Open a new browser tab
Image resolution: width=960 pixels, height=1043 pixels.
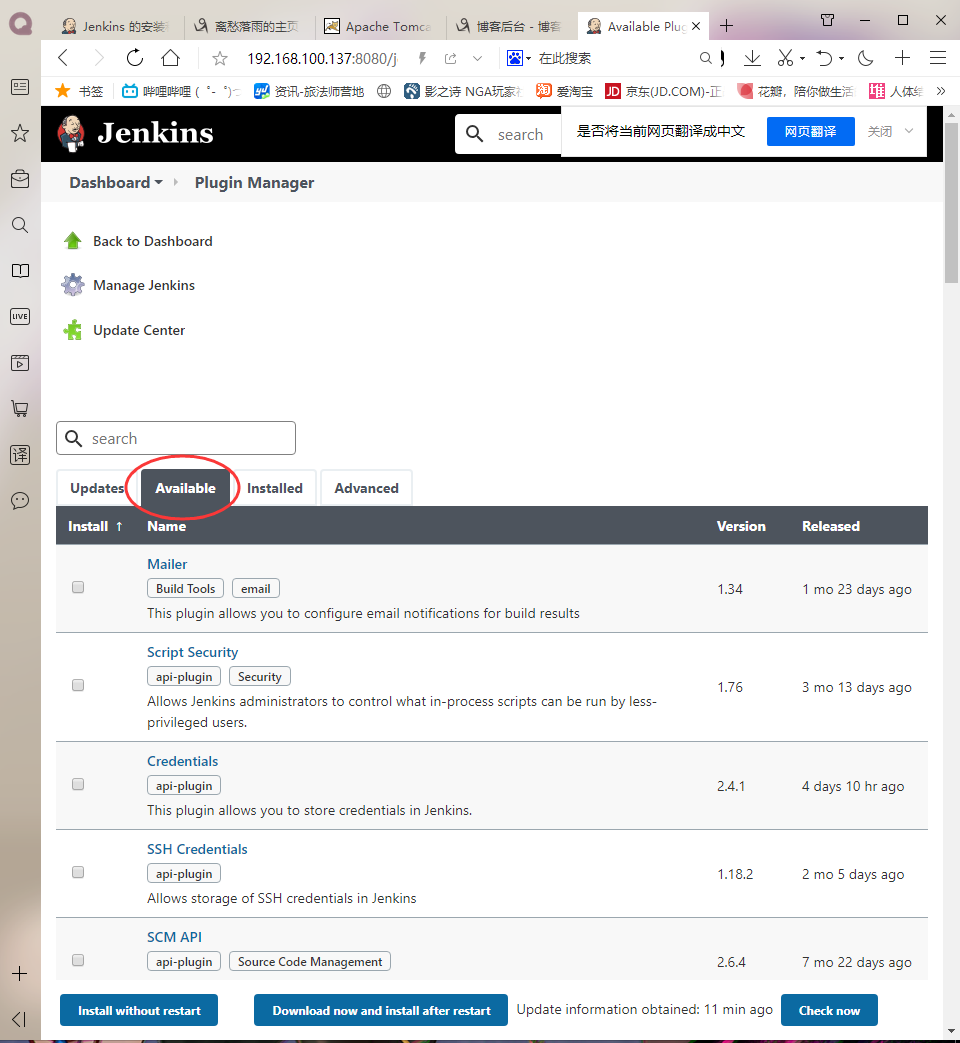click(726, 26)
